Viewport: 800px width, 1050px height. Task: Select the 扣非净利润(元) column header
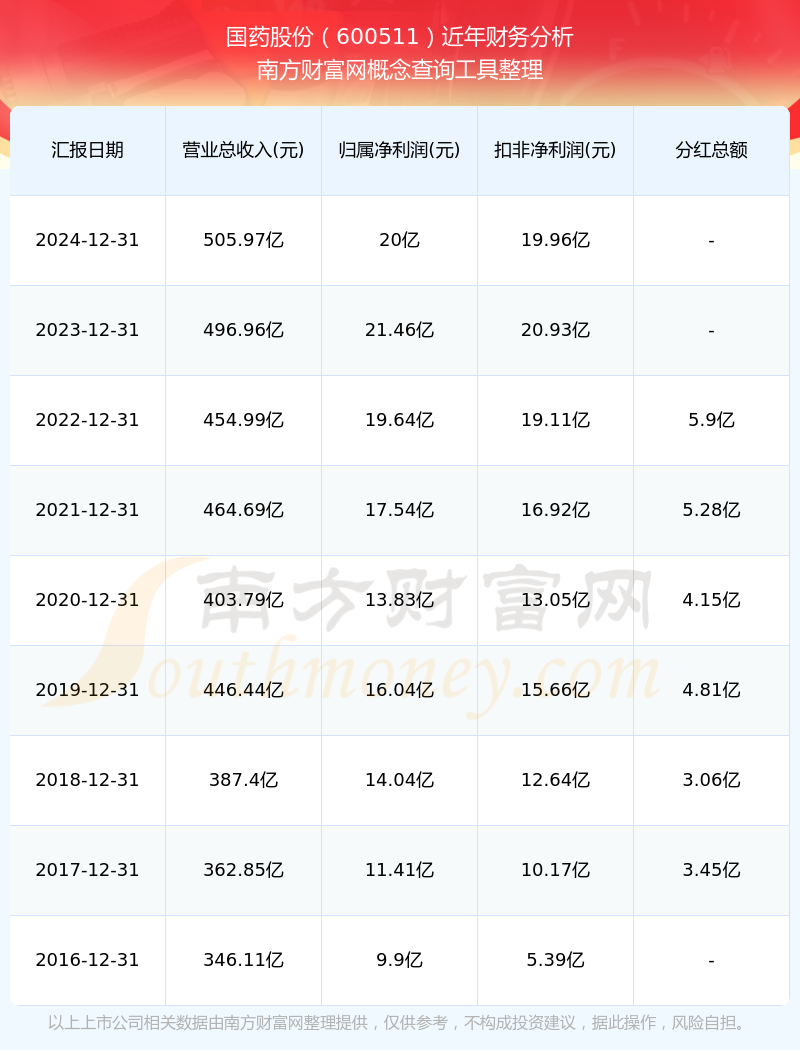(x=556, y=150)
